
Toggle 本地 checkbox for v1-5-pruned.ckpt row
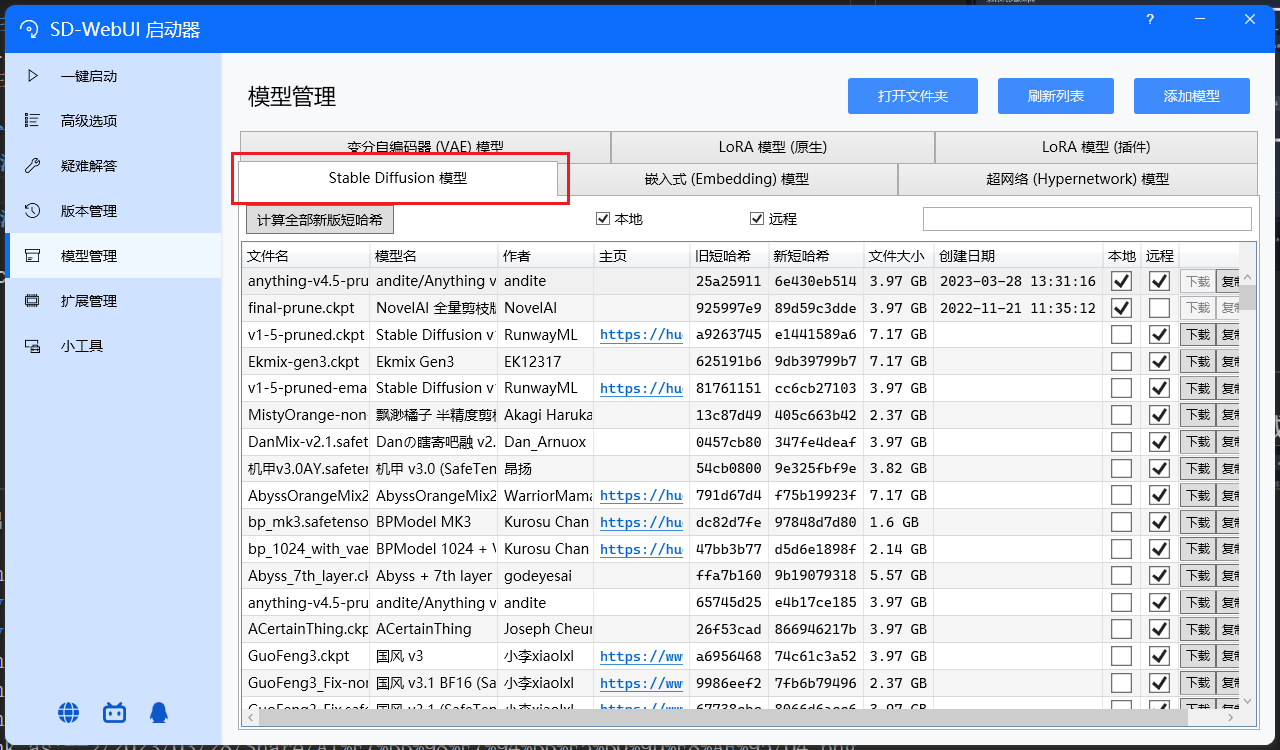point(1122,335)
